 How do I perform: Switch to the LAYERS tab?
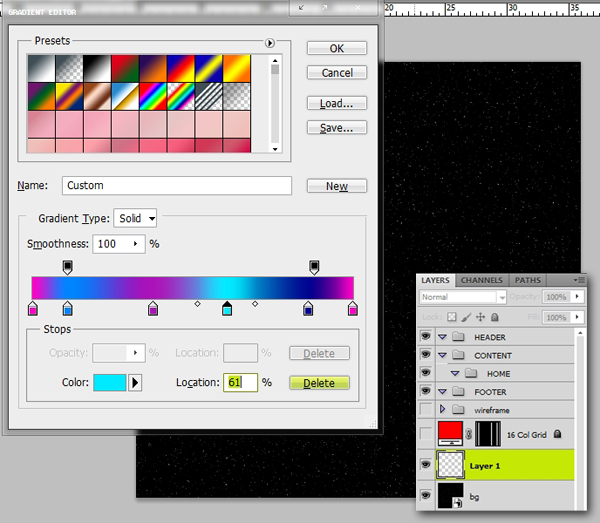[x=435, y=280]
